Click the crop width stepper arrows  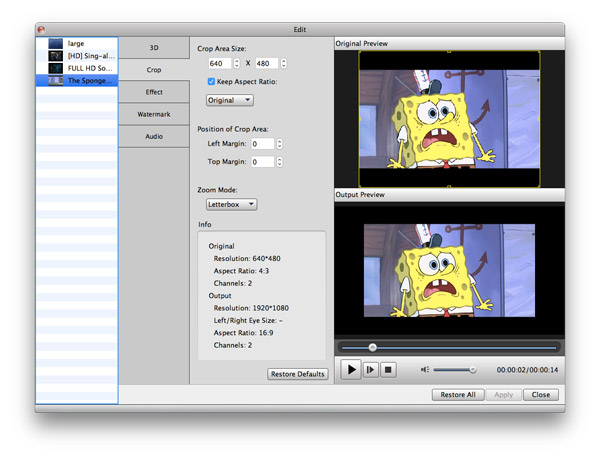click(x=236, y=63)
